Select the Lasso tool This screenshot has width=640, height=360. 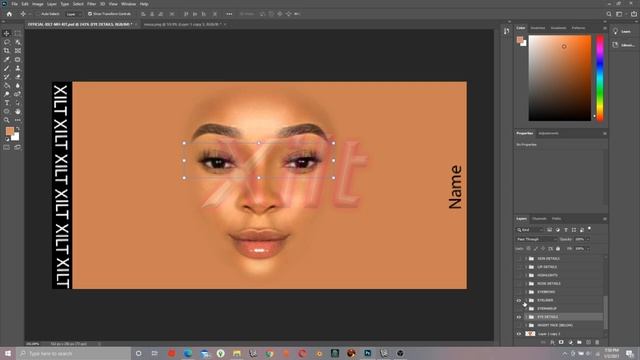tap(7, 42)
